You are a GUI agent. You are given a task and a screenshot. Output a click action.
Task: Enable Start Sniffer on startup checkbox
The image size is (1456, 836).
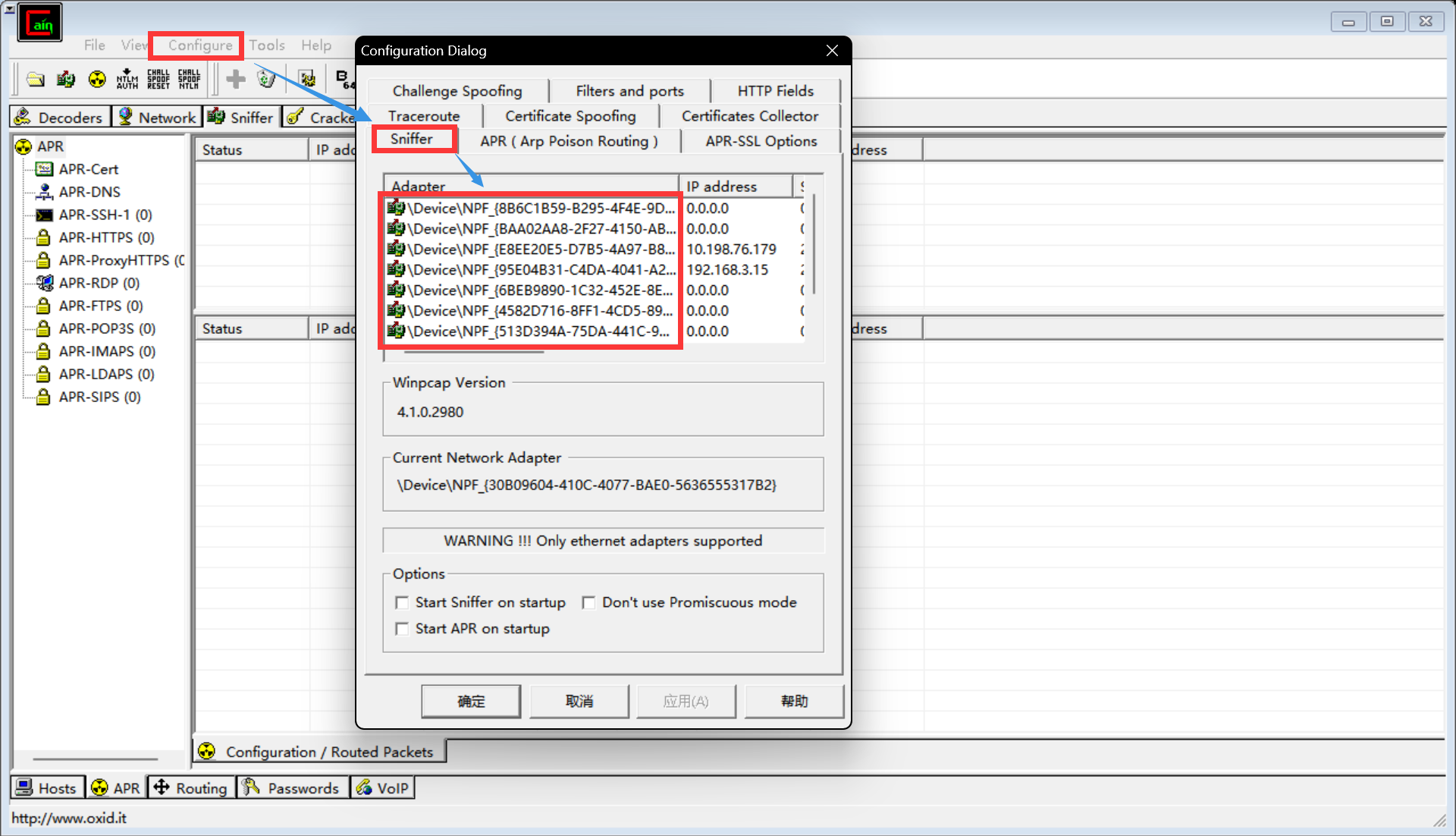(403, 602)
